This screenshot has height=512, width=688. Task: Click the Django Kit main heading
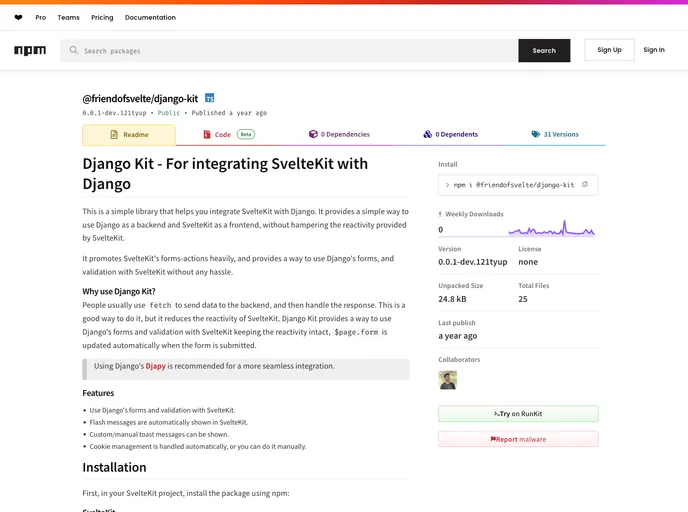click(x=225, y=173)
